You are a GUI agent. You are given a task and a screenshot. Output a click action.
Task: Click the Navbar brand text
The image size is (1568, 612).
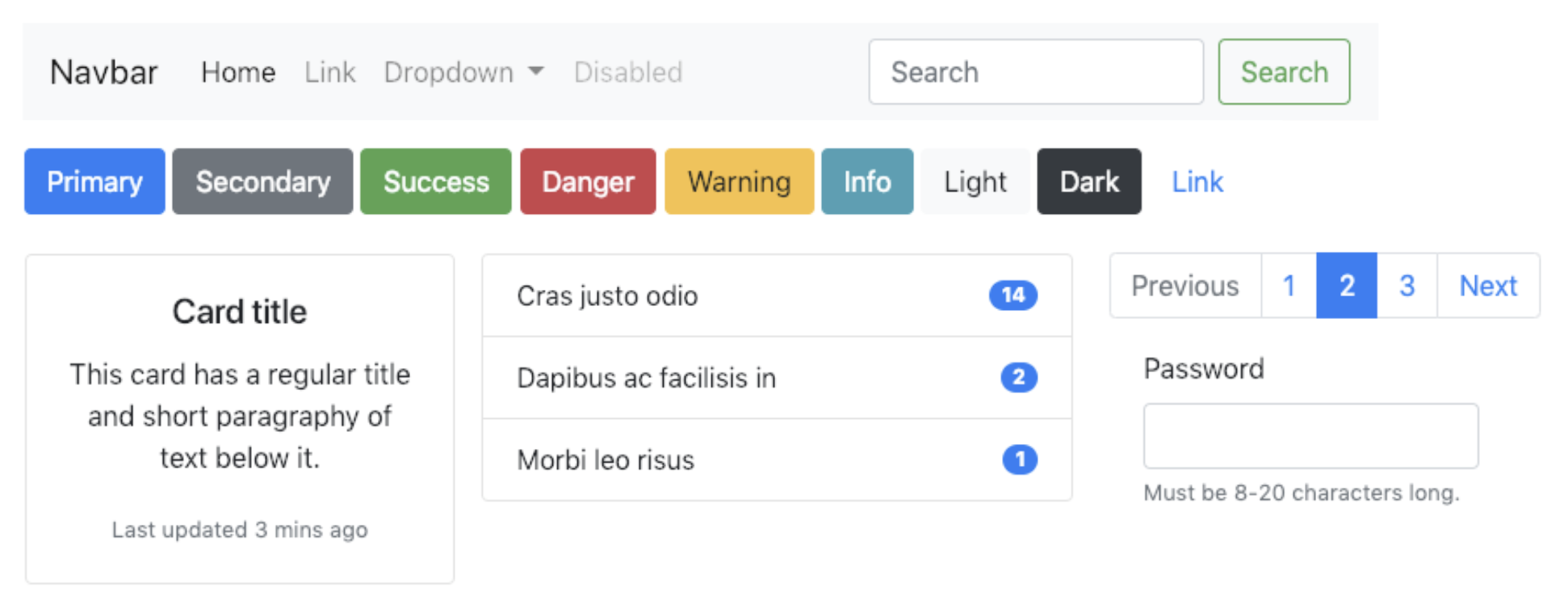pos(103,73)
